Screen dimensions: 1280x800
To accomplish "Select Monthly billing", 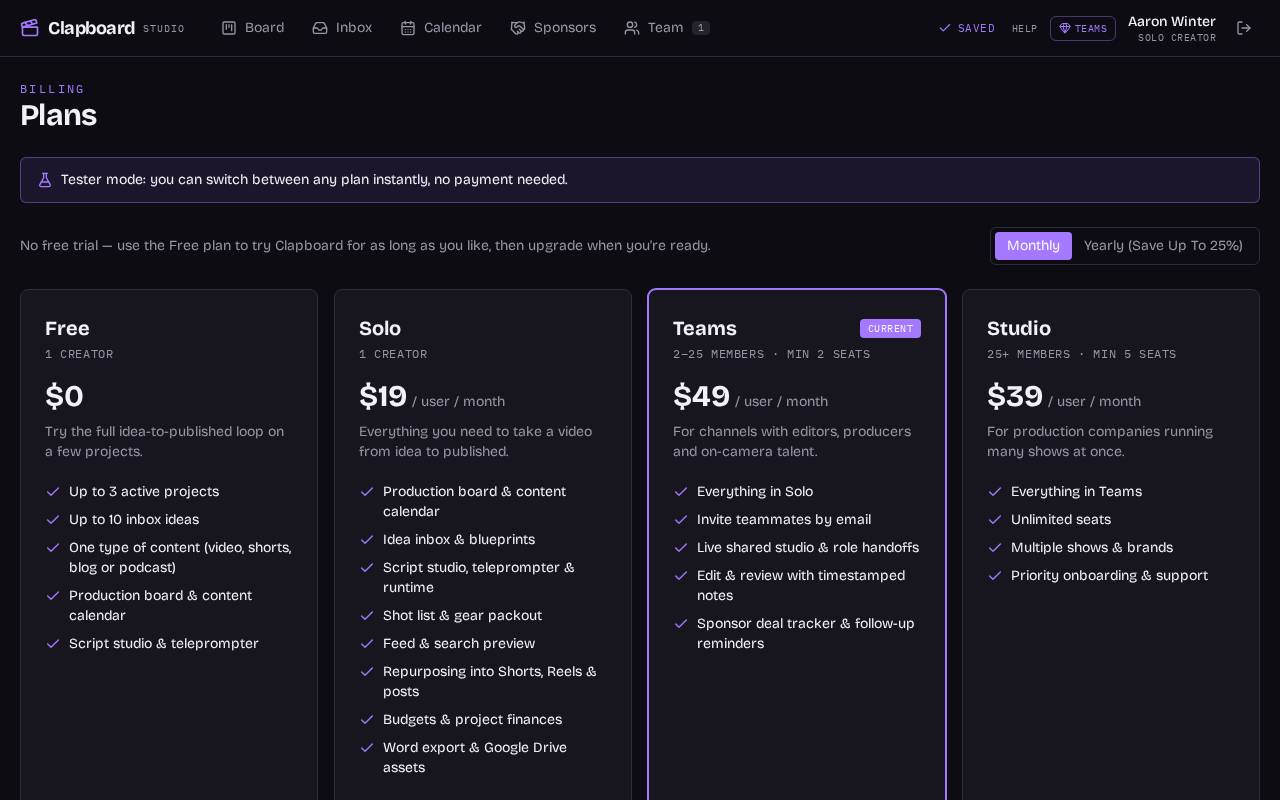I will pyautogui.click(x=1033, y=246).
